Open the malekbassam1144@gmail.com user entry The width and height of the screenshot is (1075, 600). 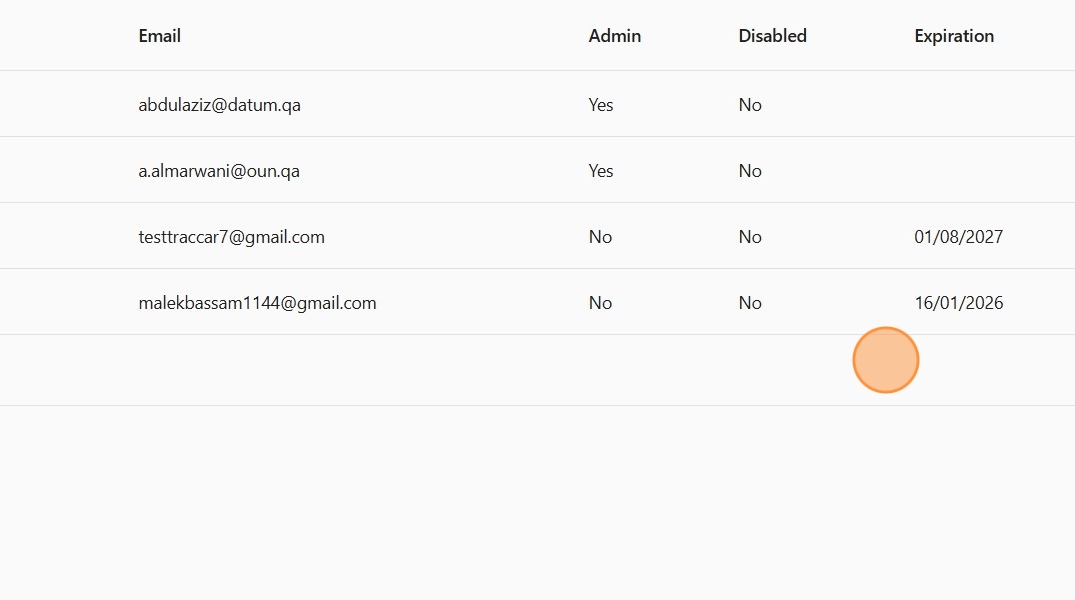pos(257,303)
